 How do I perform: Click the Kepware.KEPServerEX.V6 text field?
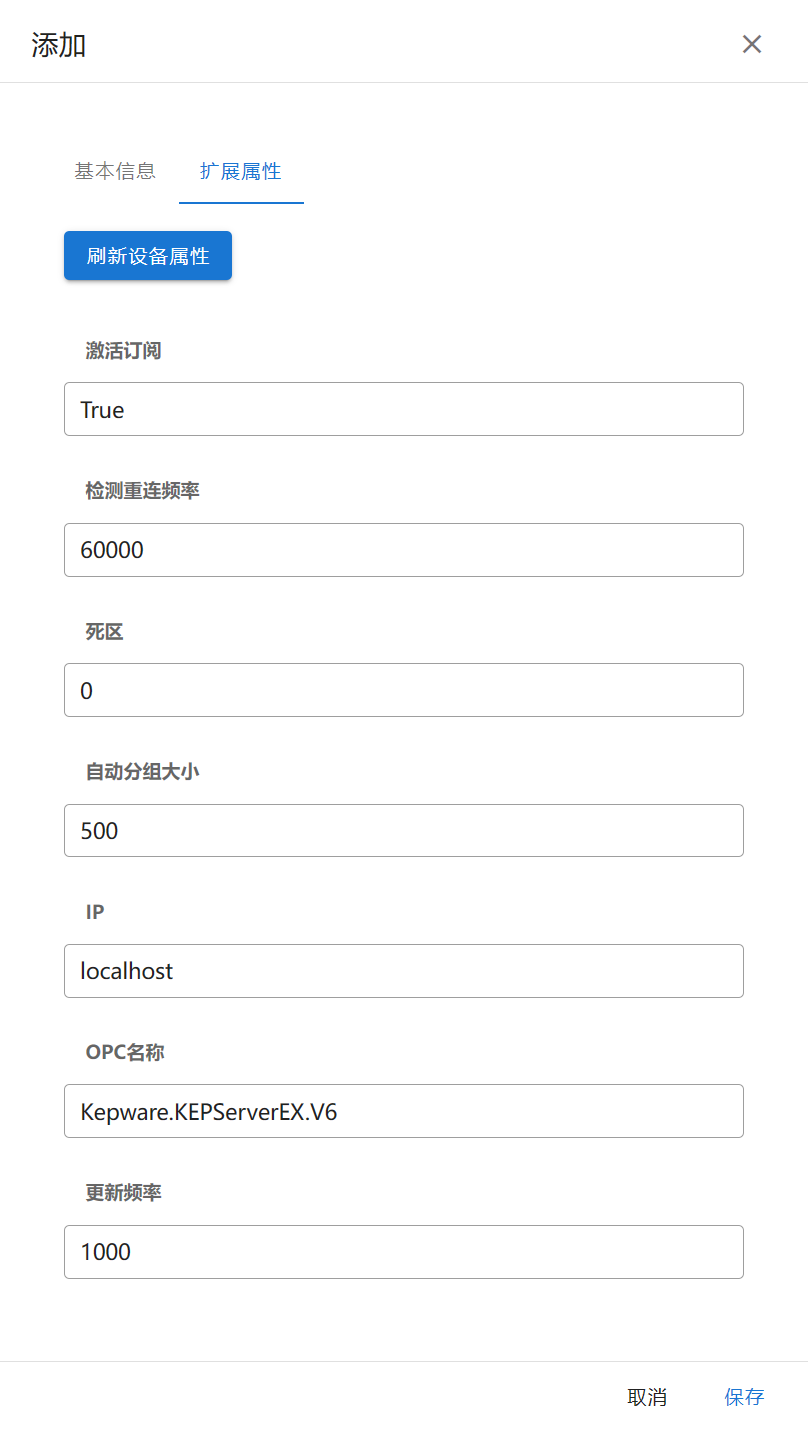[403, 1111]
